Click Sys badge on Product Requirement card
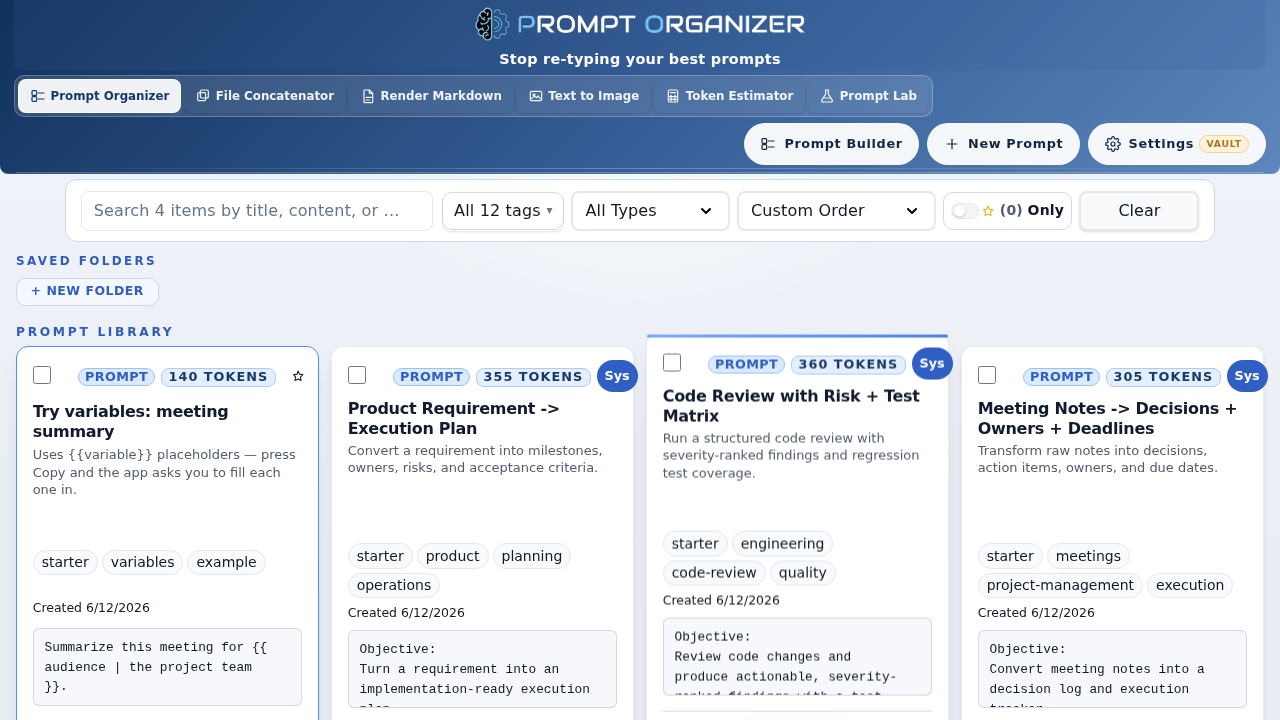Screen dimensions: 1280x720 click(617, 376)
